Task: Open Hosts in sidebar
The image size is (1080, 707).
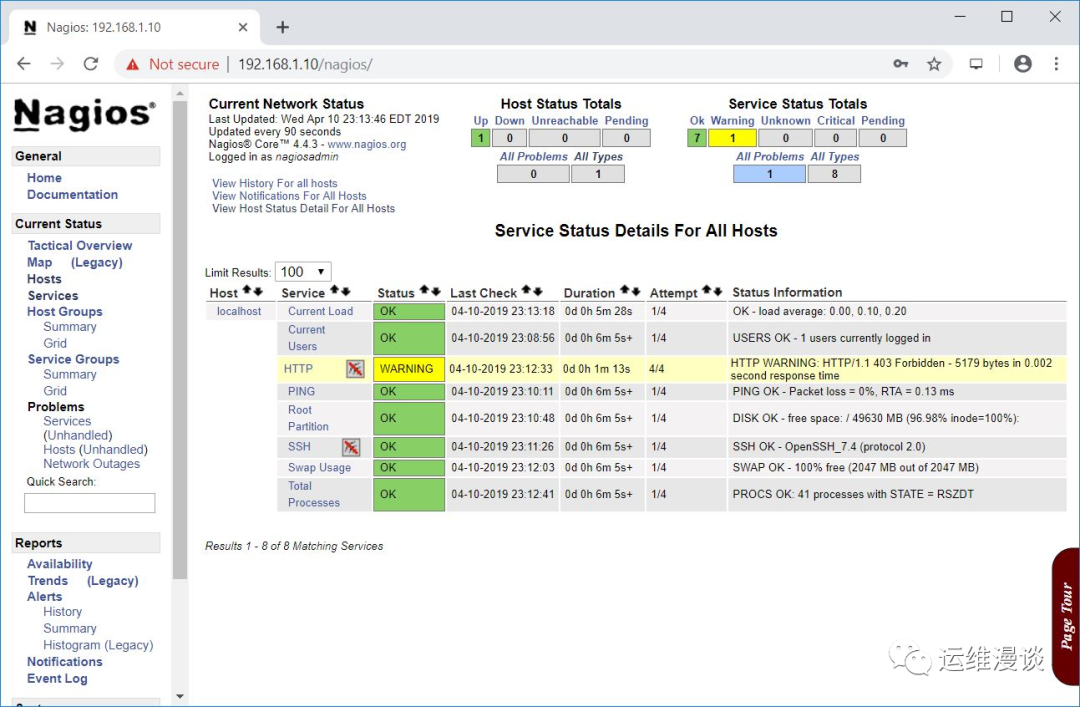Action: pos(44,279)
